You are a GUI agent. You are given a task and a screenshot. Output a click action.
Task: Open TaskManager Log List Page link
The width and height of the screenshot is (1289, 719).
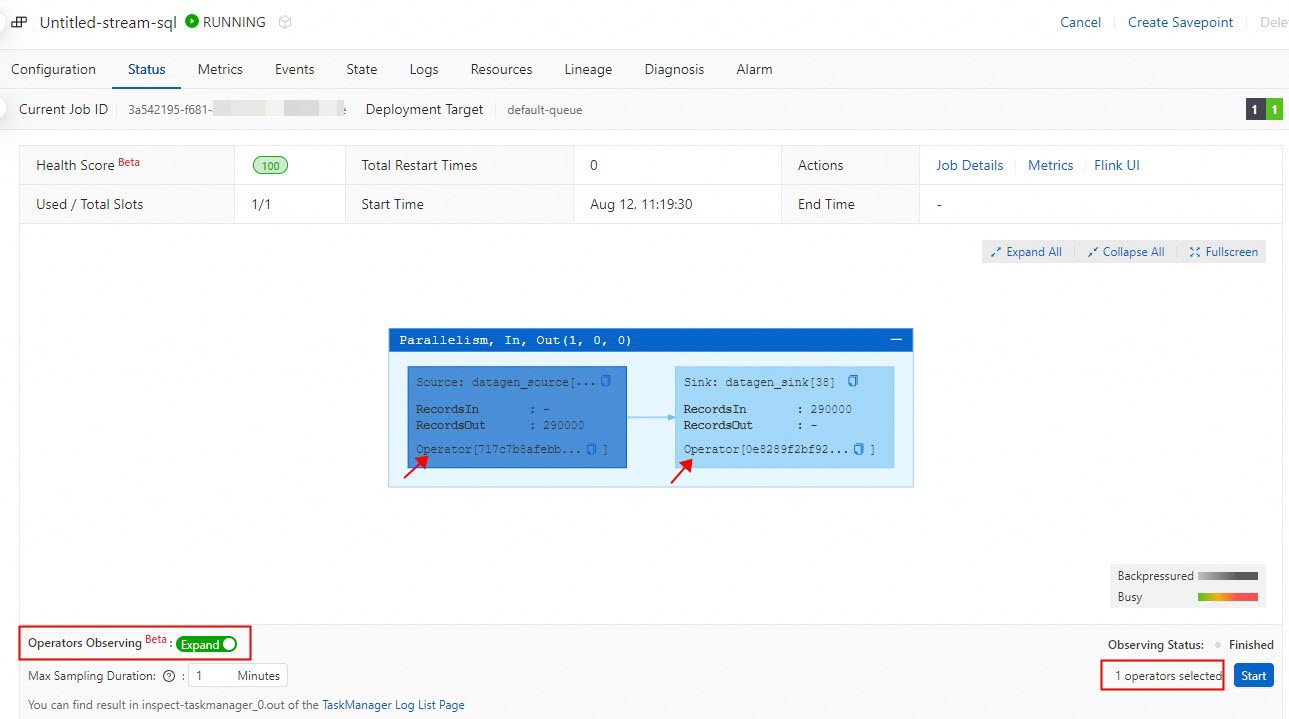(393, 705)
